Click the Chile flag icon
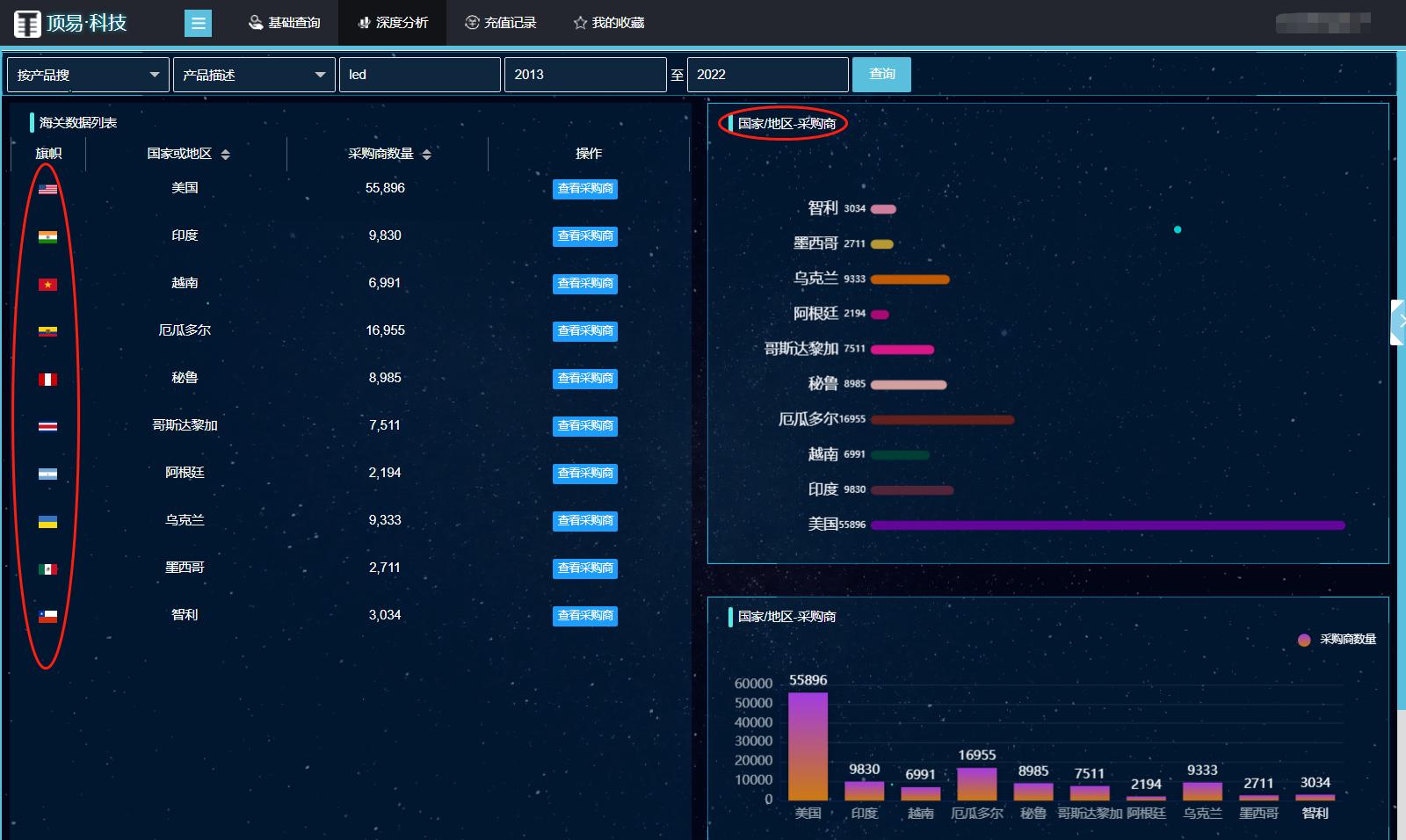Screen dimensions: 1406x840 pos(48,616)
